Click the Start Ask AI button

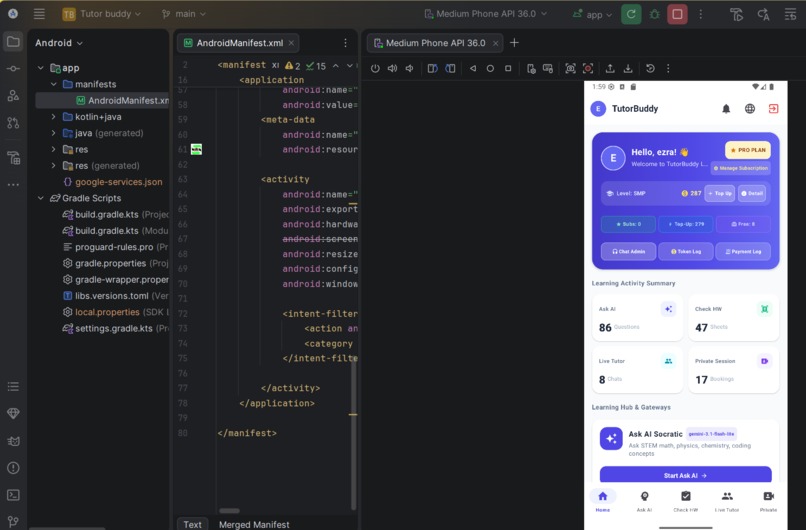coord(685,474)
